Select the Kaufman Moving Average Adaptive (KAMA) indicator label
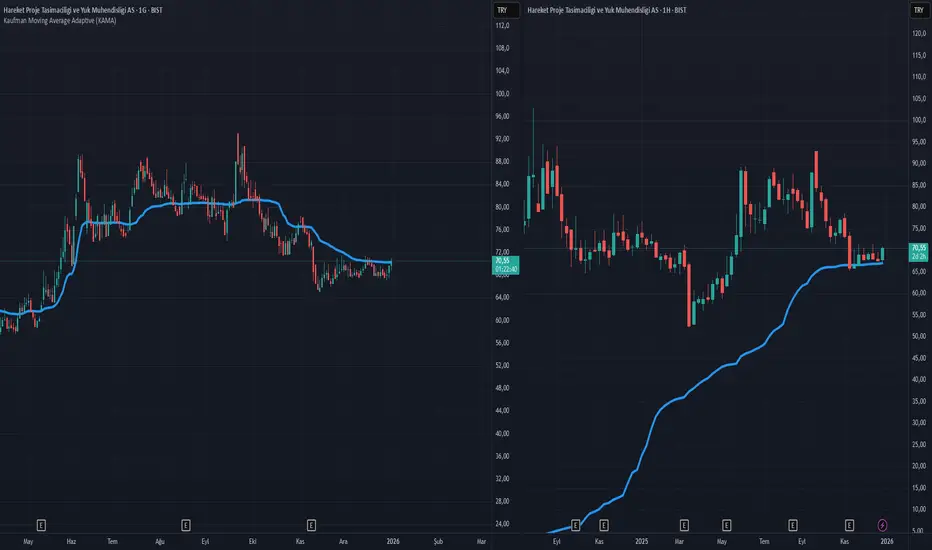This screenshot has height=550, width=932. pos(60,21)
